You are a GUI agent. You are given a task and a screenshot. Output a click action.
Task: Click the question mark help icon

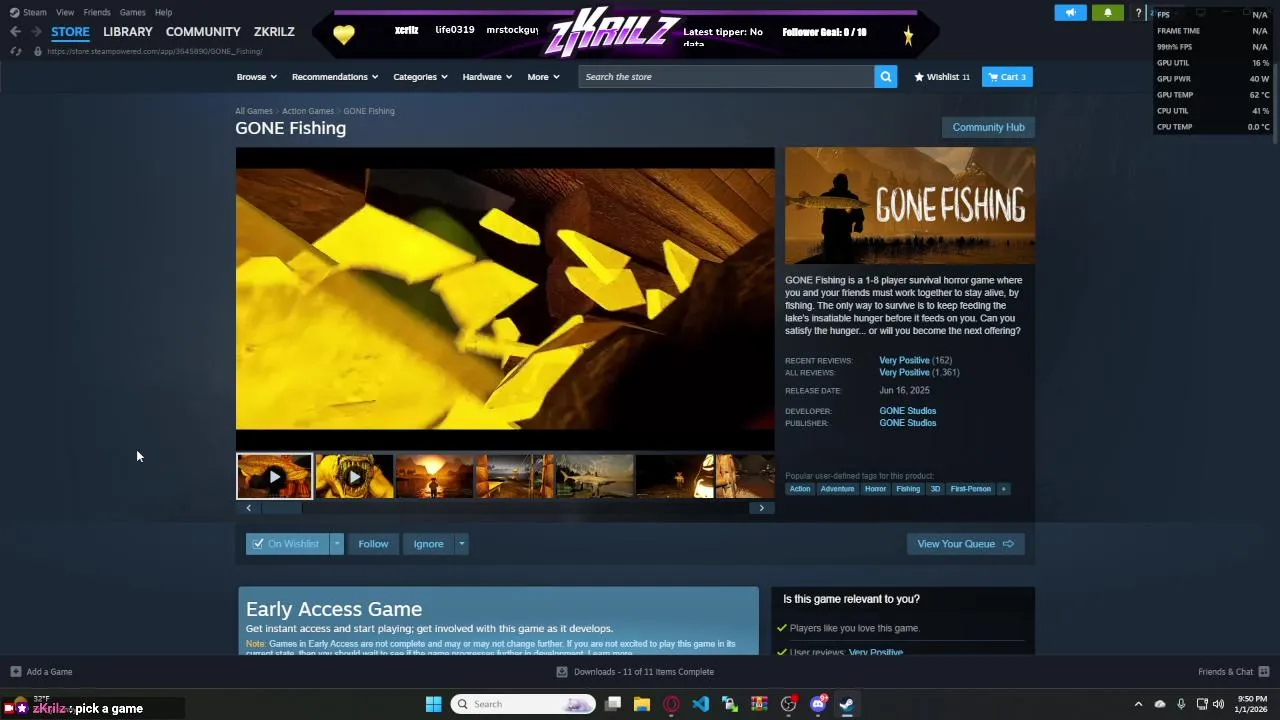(x=1138, y=13)
